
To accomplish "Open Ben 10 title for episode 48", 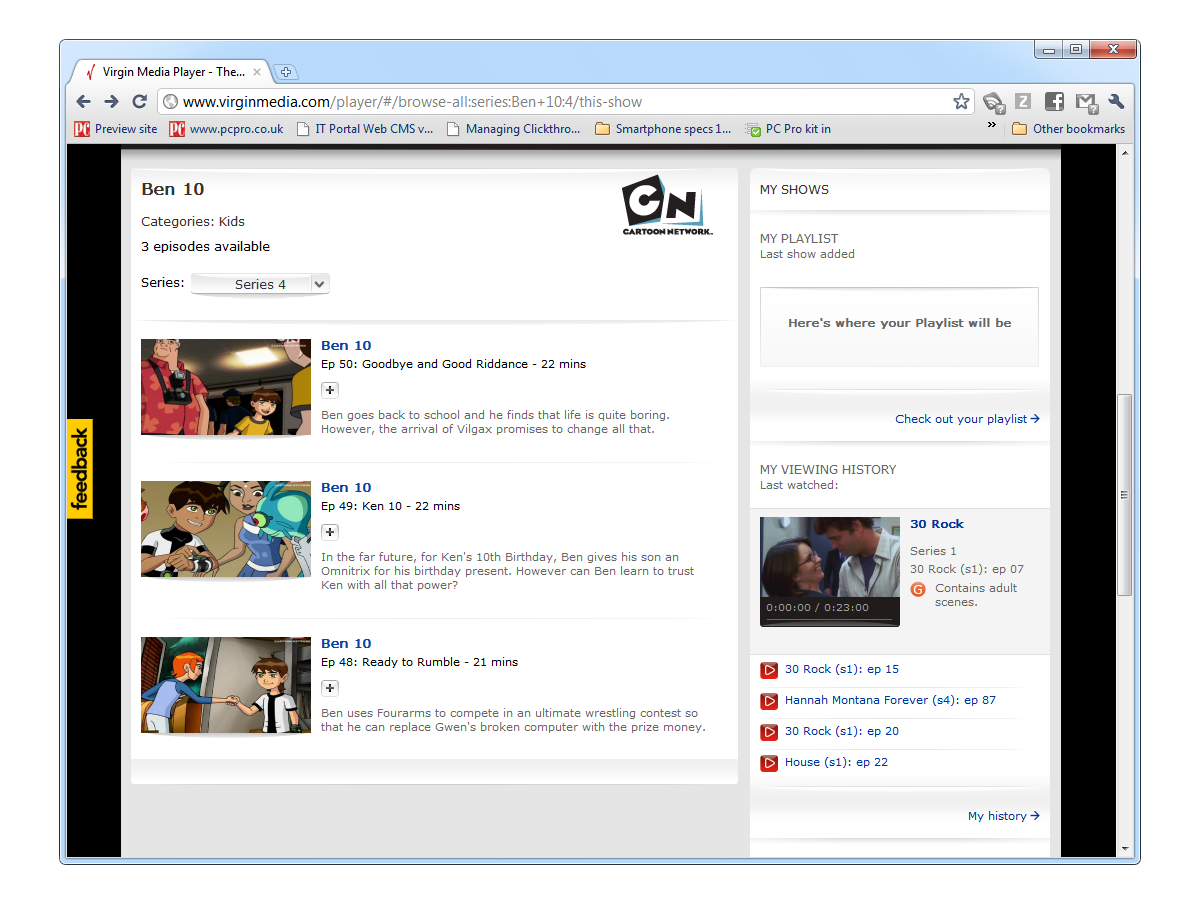I will pos(346,643).
